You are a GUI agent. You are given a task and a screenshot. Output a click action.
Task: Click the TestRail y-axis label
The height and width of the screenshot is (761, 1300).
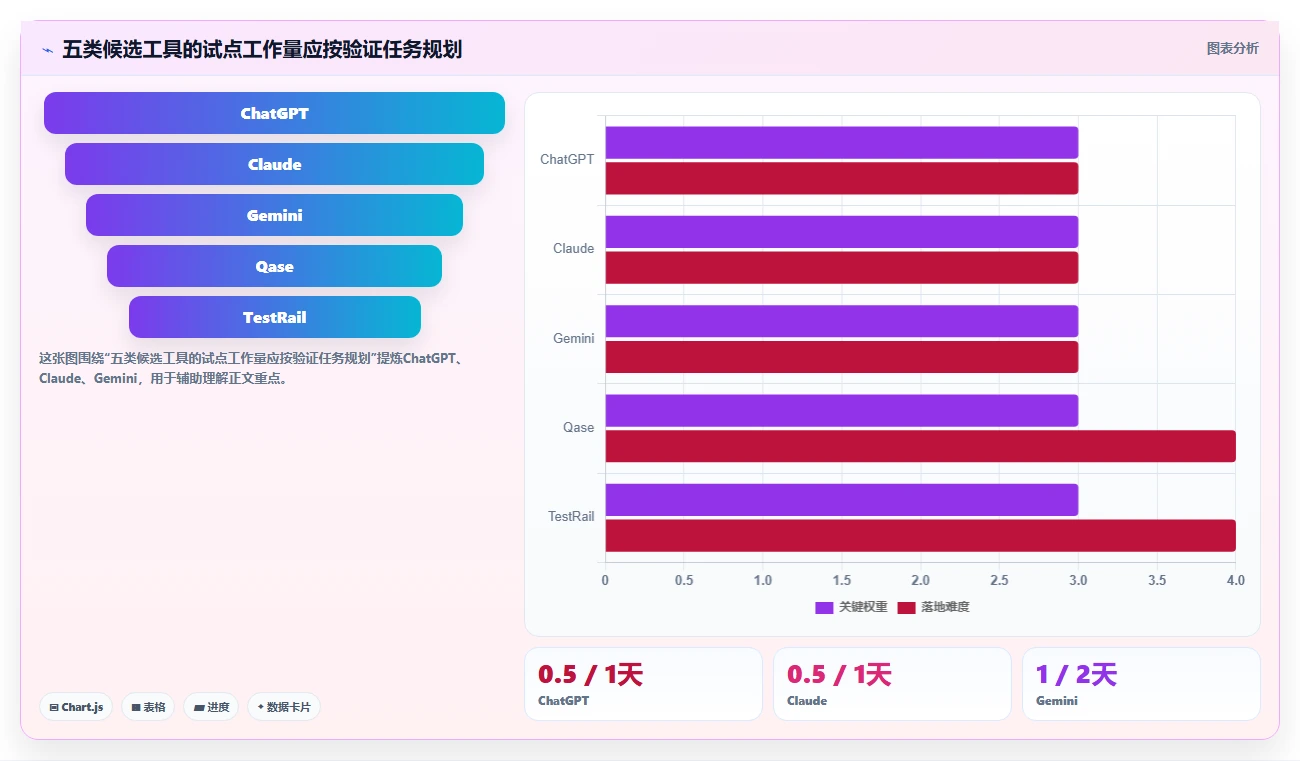[571, 517]
